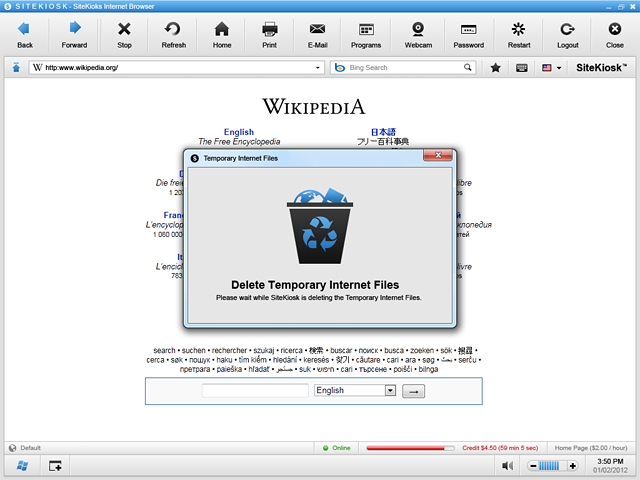Open the E-Mail tool
The height and width of the screenshot is (480, 640).
317,35
